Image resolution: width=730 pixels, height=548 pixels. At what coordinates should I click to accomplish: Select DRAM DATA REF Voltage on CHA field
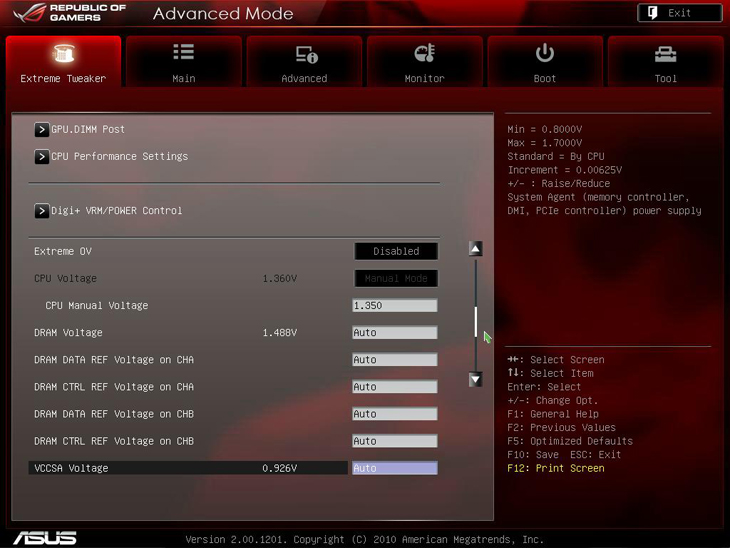tap(394, 360)
